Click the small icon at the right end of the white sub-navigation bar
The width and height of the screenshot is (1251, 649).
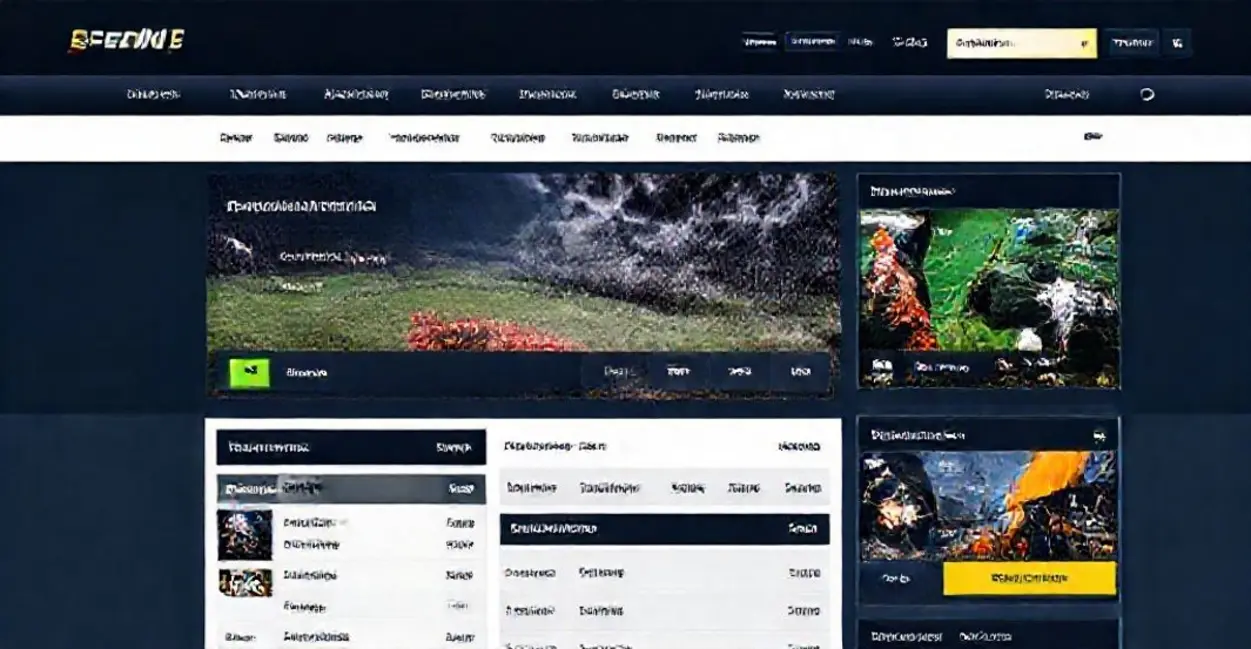click(x=1093, y=137)
